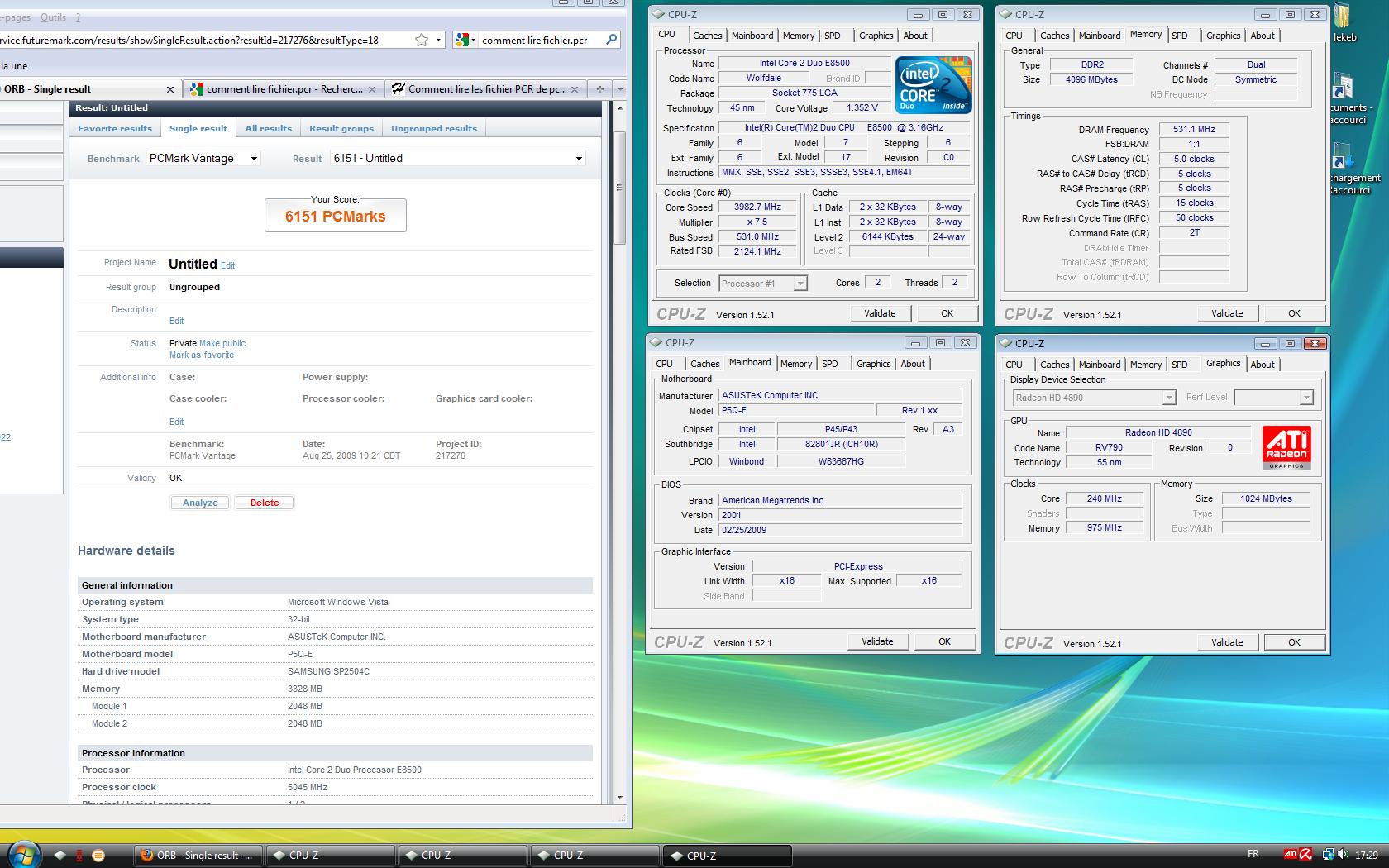Viewport: 1389px width, 868px height.
Task: Open CPU tab in CPU-Z Mainboard window
Action: click(664, 364)
